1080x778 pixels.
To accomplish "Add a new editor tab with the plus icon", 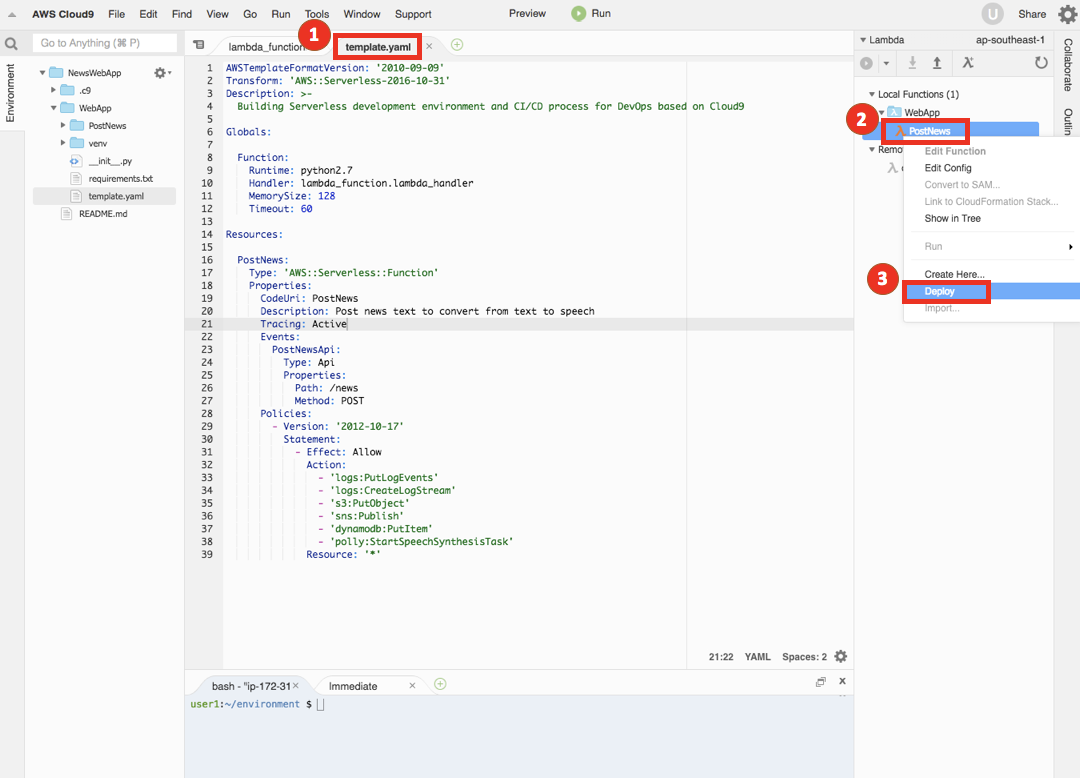I will [457, 45].
